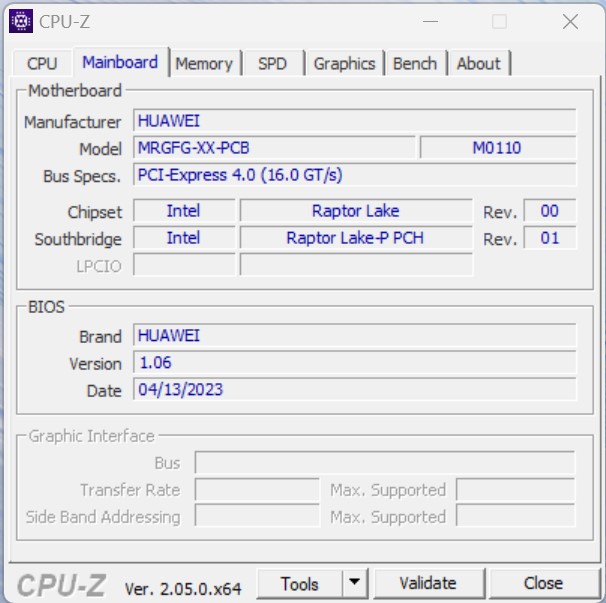Click the BIOS brand HUAWEI field

(x=354, y=335)
